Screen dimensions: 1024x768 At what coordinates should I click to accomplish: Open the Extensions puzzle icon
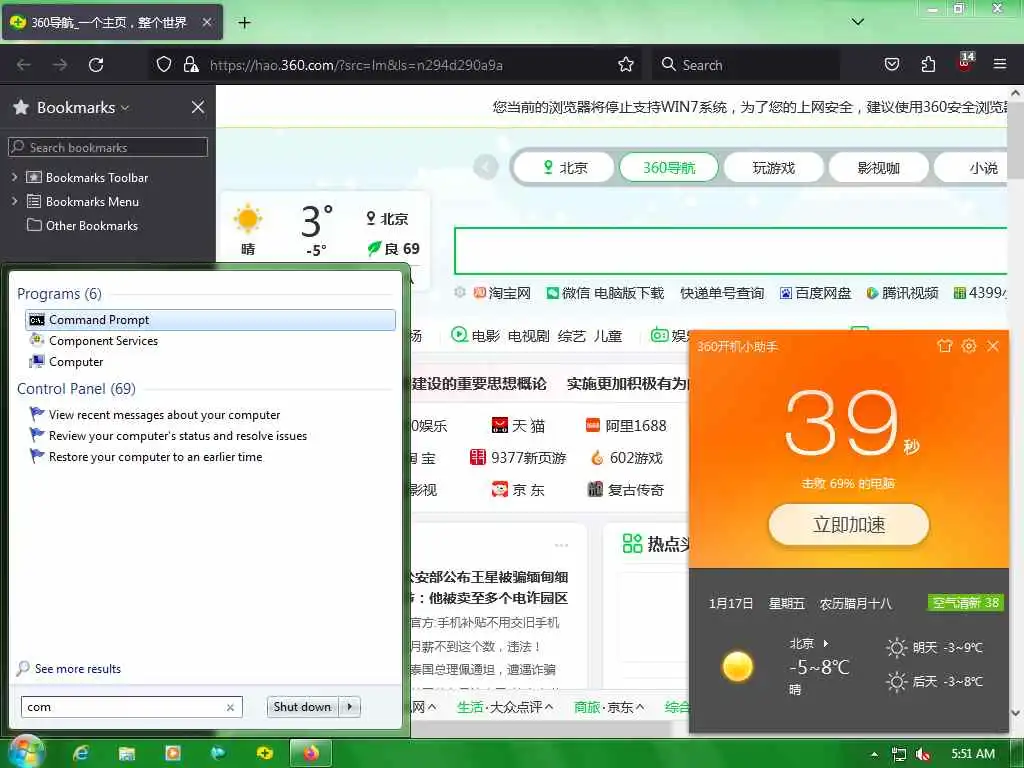[928, 64]
